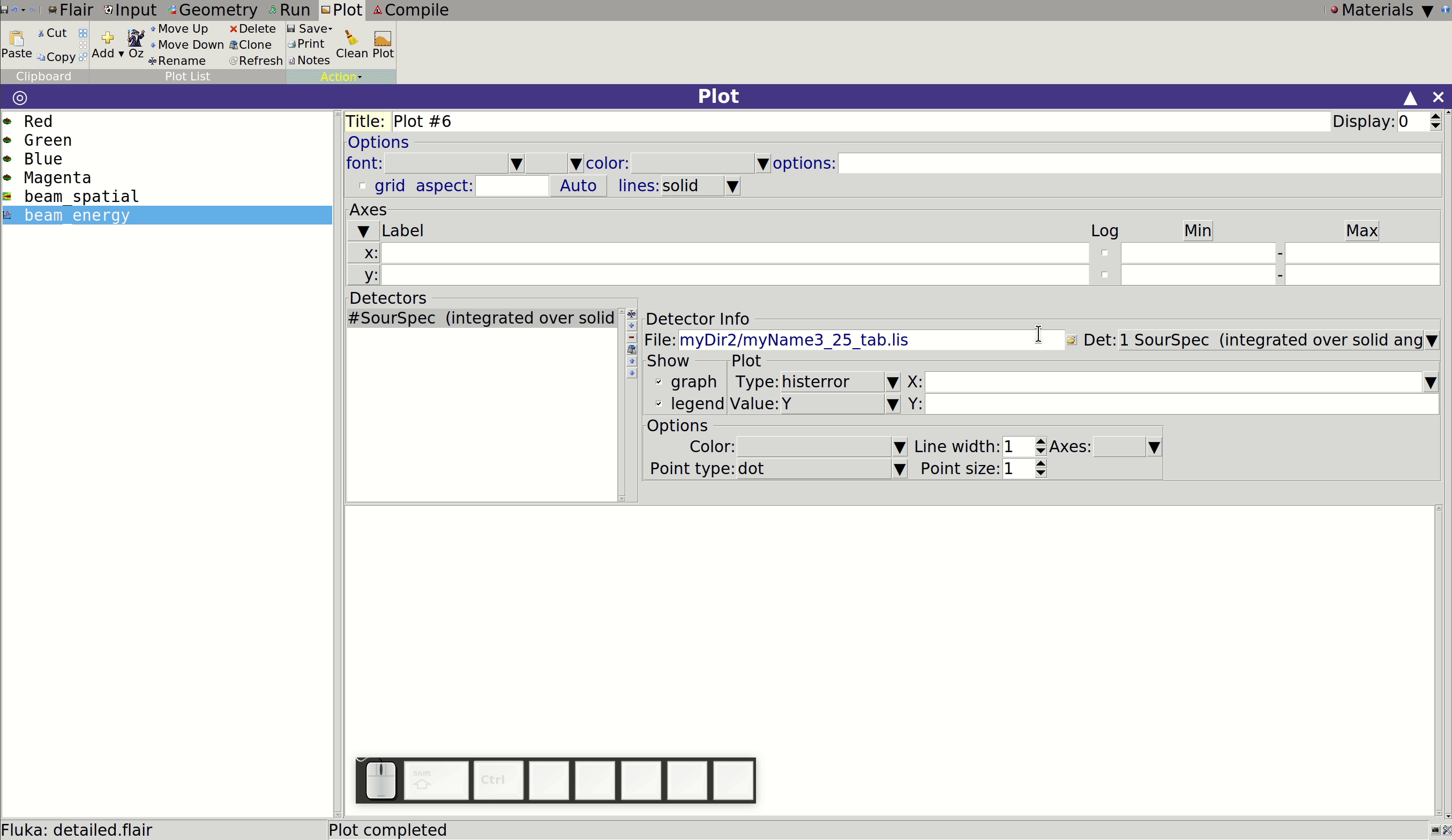Image resolution: width=1452 pixels, height=840 pixels.
Task: Open the Value Y dropdown
Action: click(x=892, y=404)
